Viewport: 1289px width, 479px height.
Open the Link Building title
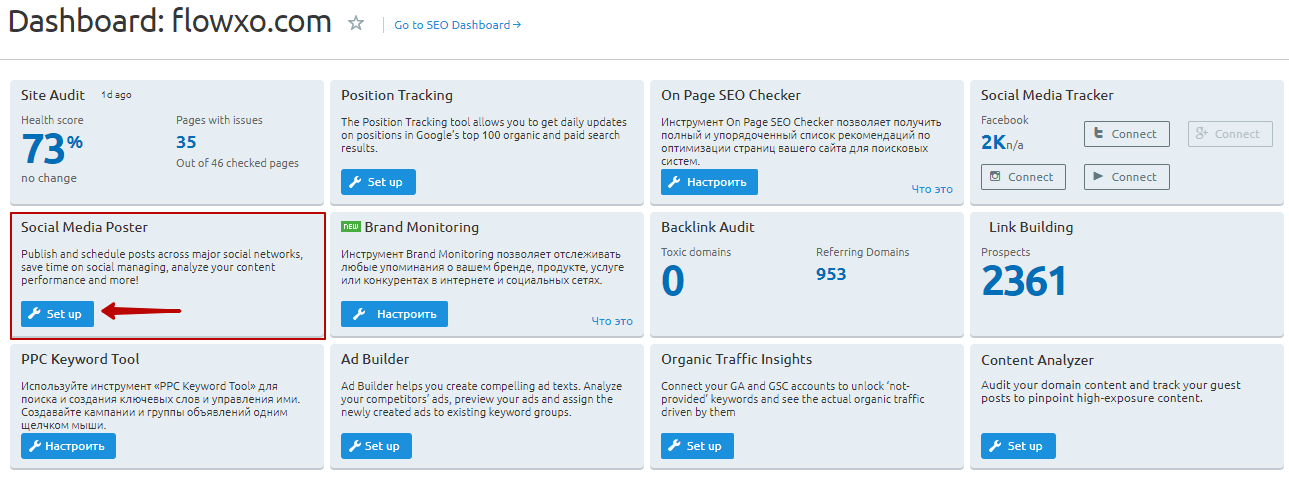tap(1031, 227)
